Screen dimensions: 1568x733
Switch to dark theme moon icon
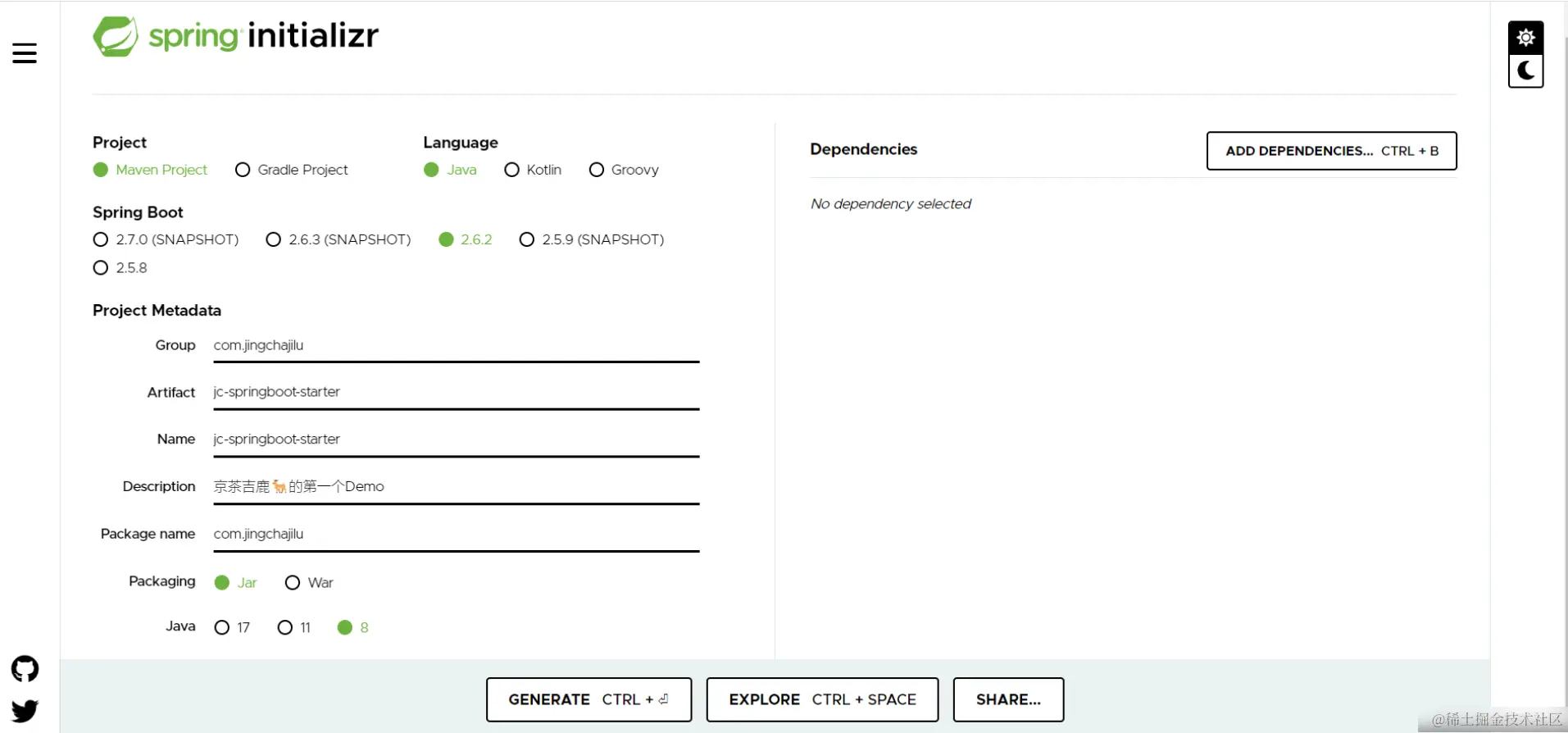click(x=1525, y=71)
